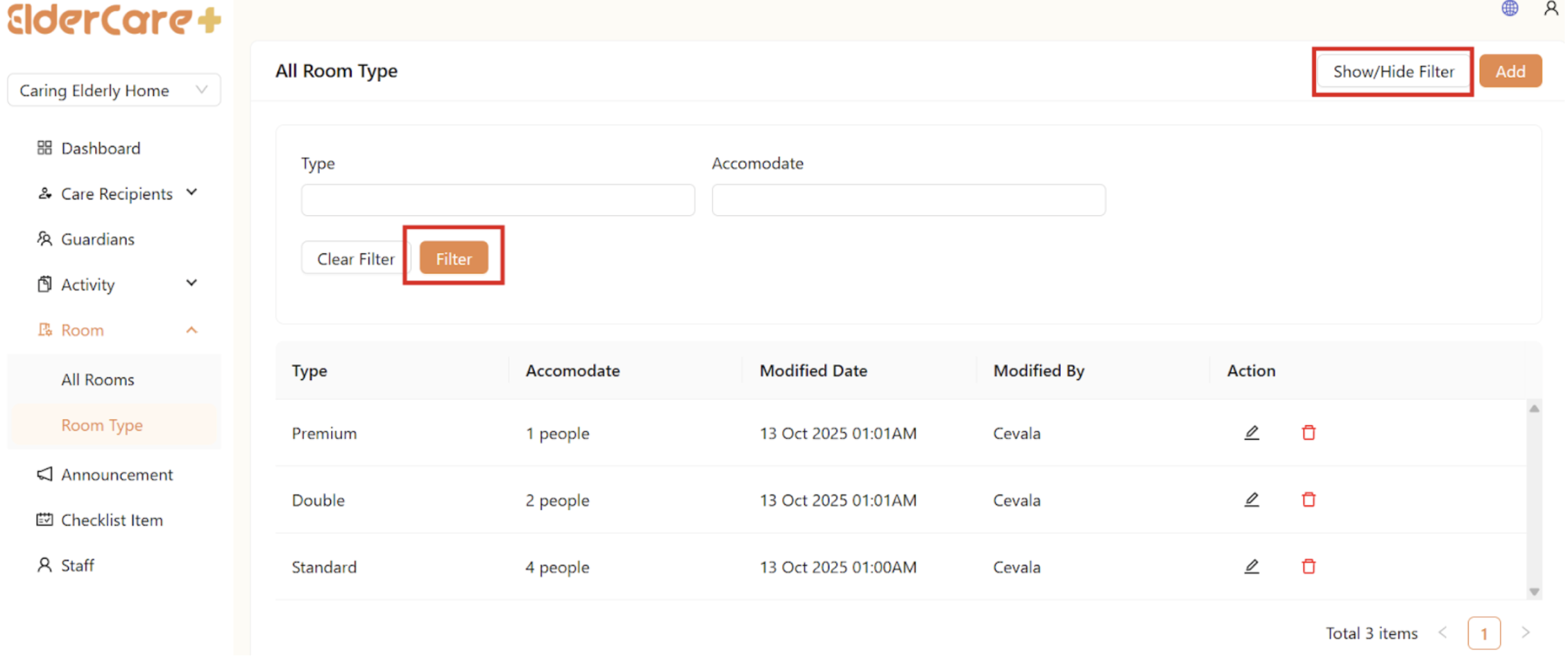Open the user profile icon
This screenshot has height=663, width=1568.
(x=1551, y=8)
